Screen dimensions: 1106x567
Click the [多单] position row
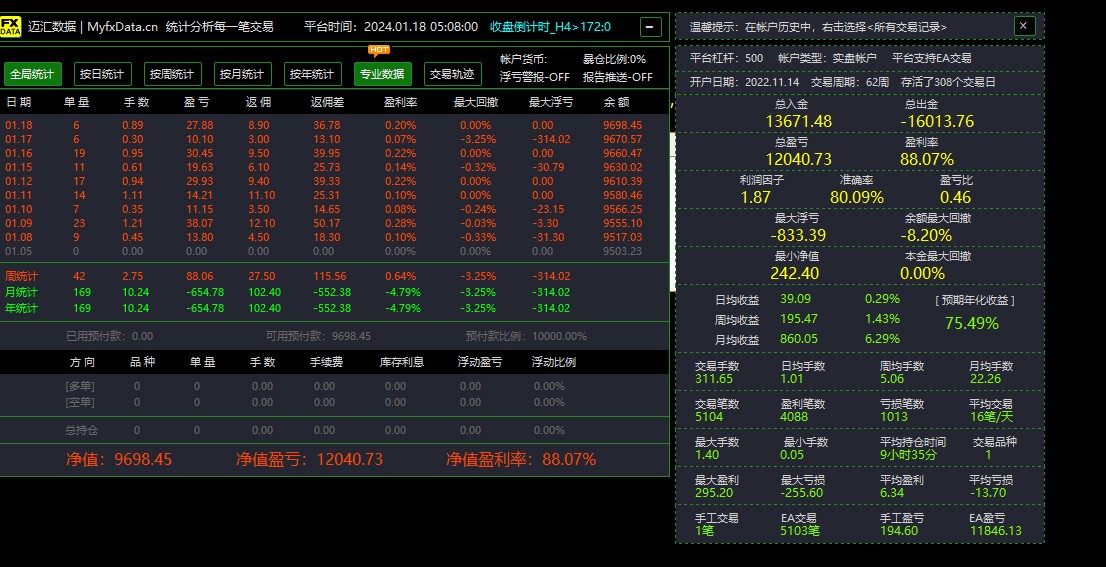coord(334,386)
